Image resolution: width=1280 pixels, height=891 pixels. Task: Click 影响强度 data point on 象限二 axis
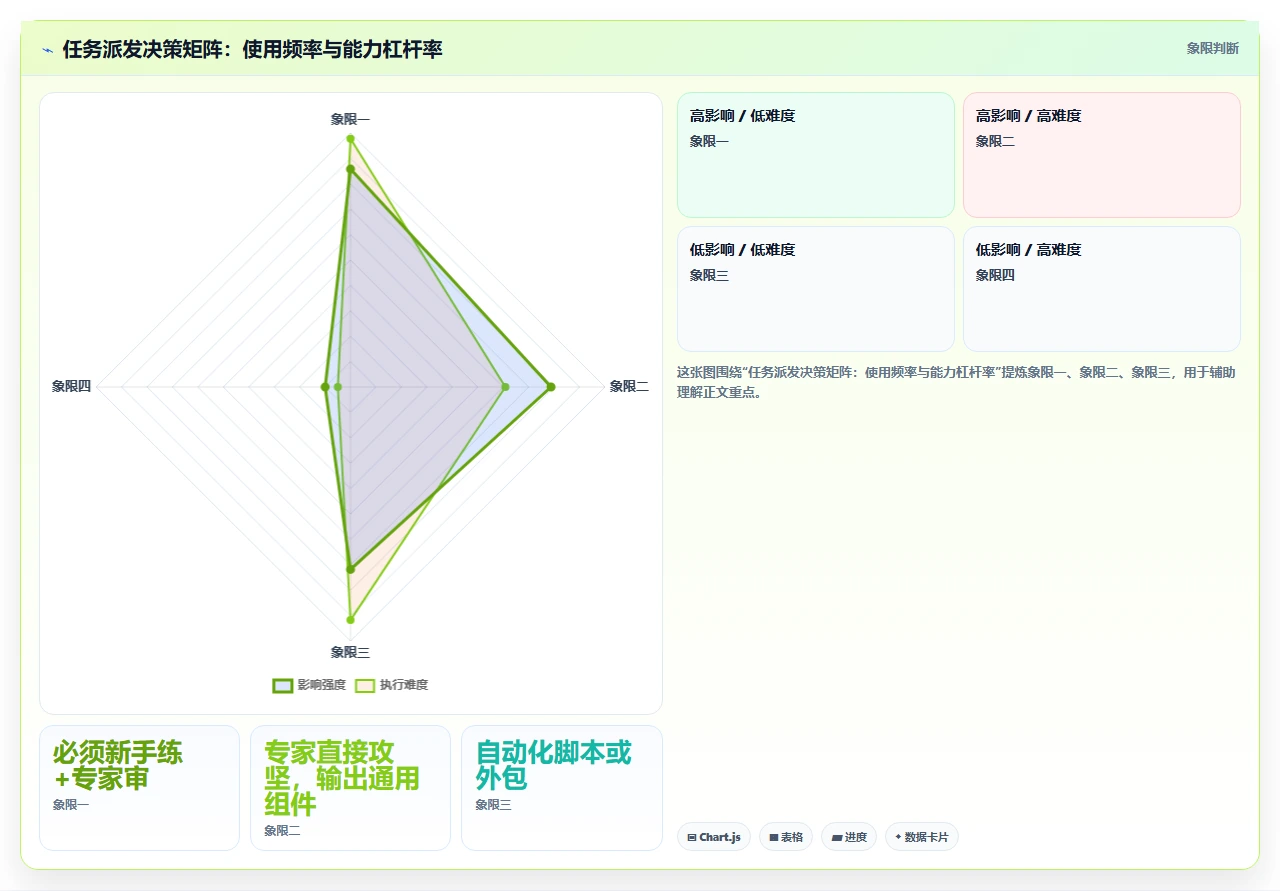point(550,386)
